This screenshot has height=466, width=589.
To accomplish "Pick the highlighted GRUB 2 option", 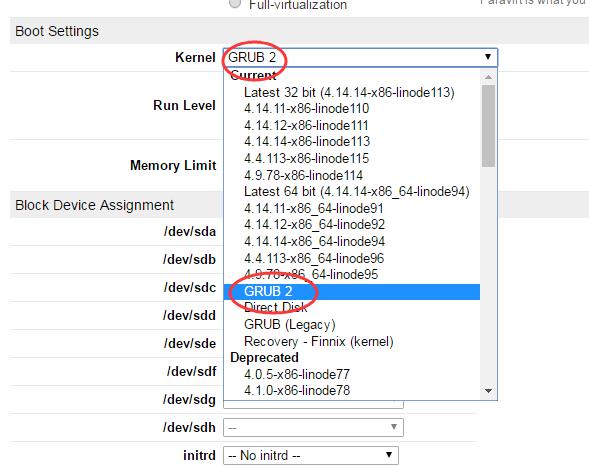I will coord(352,291).
